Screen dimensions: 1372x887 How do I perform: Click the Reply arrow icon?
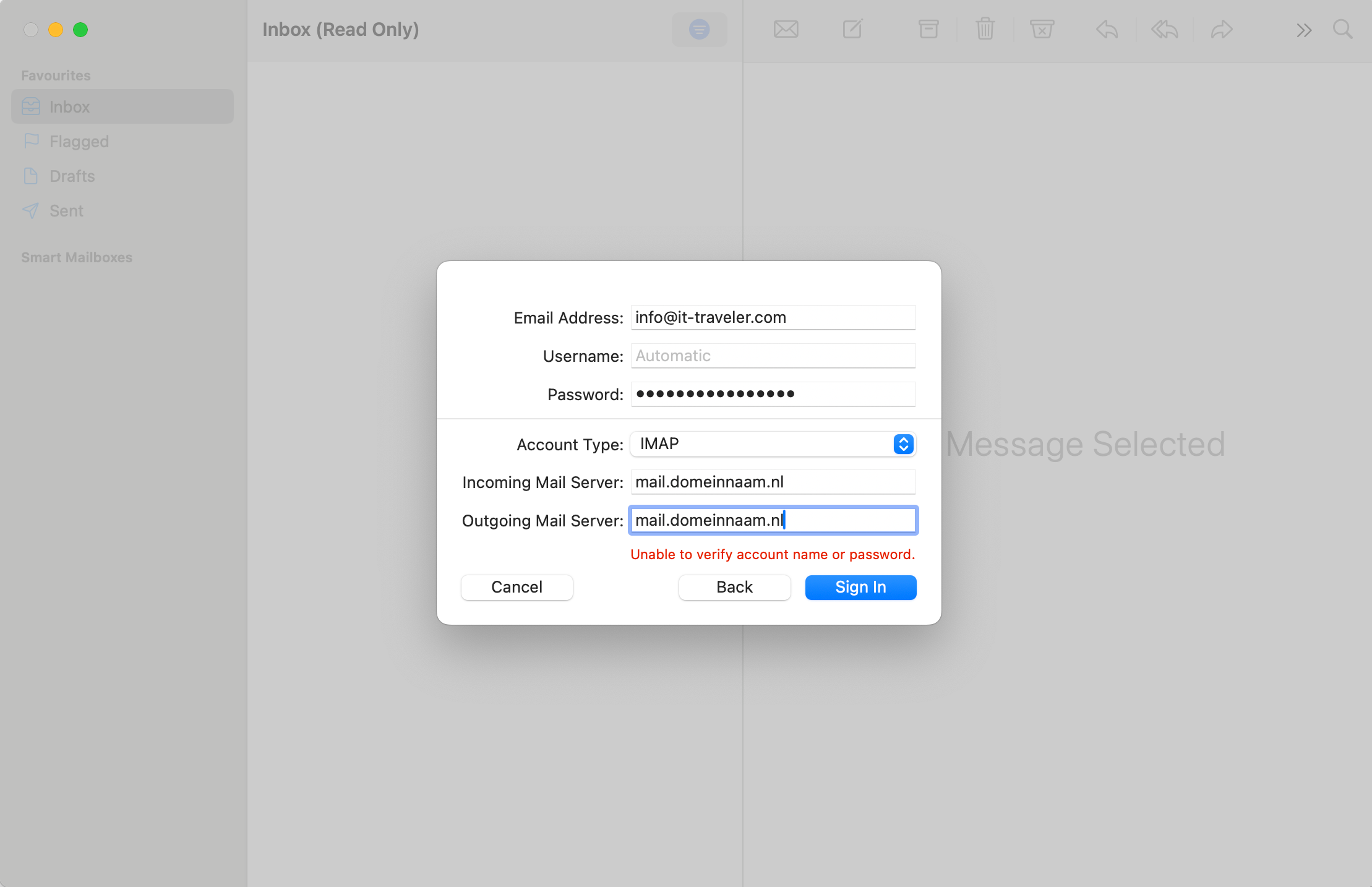1107,29
